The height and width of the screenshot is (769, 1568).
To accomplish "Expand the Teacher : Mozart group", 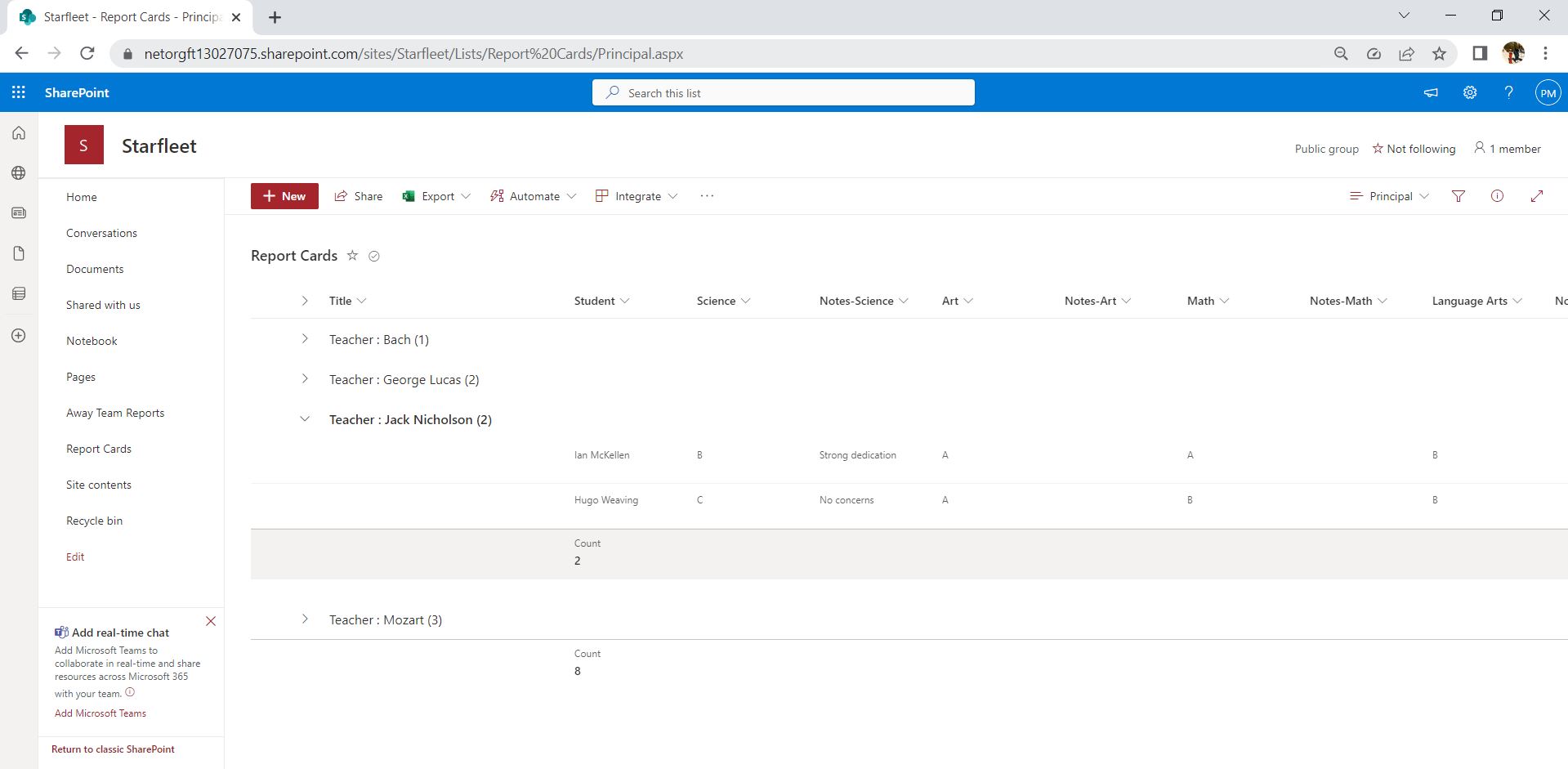I will pyautogui.click(x=305, y=619).
